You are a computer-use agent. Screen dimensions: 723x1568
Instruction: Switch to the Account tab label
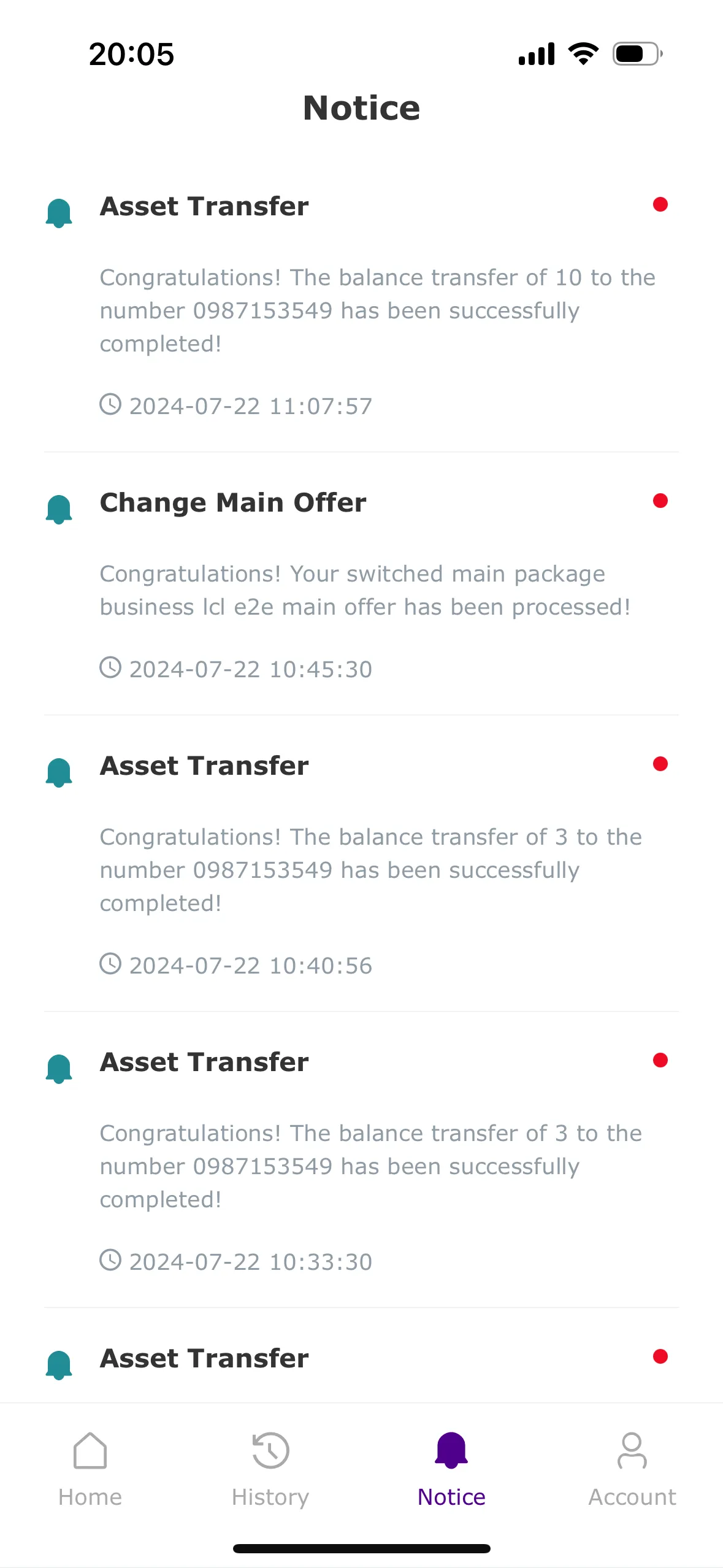click(x=632, y=1497)
